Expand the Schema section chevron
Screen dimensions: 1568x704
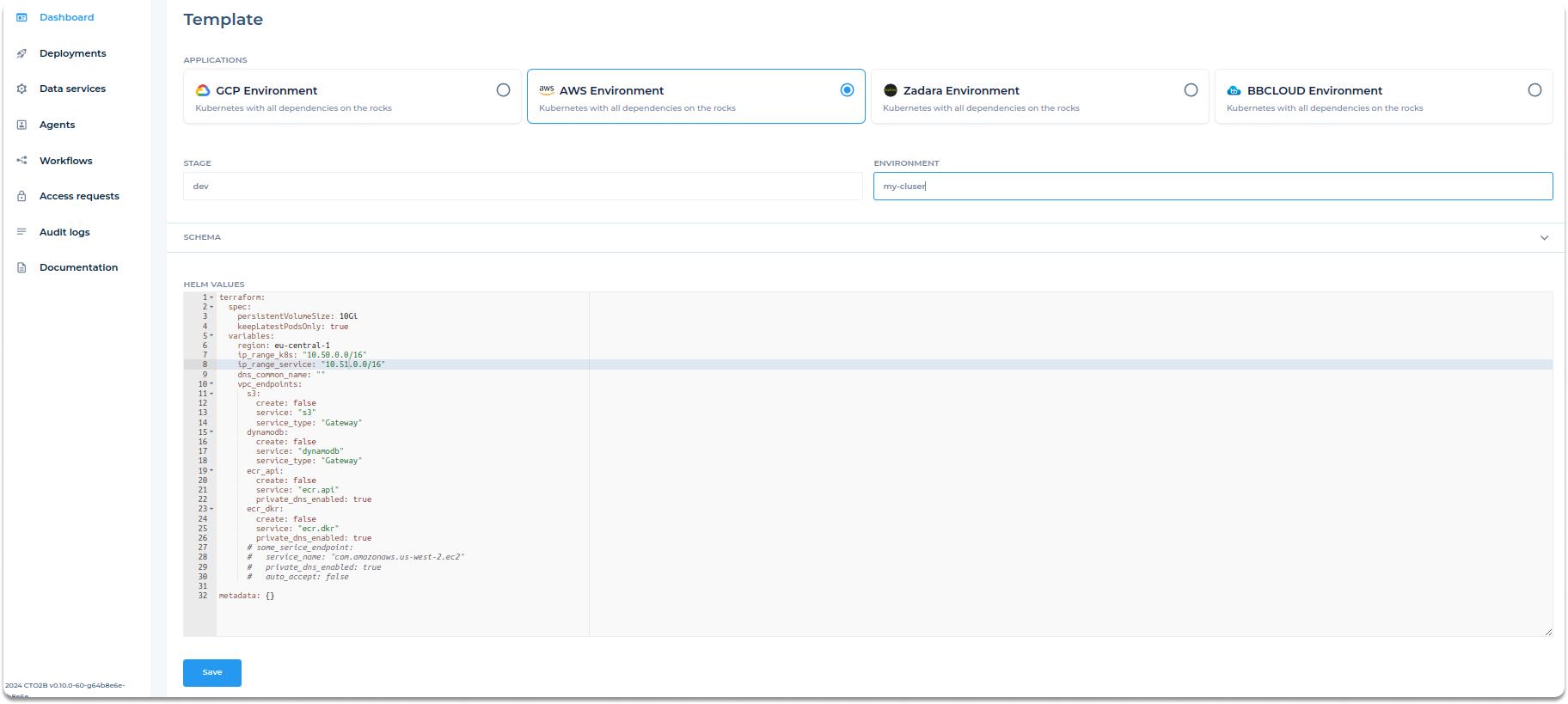pos(1544,238)
